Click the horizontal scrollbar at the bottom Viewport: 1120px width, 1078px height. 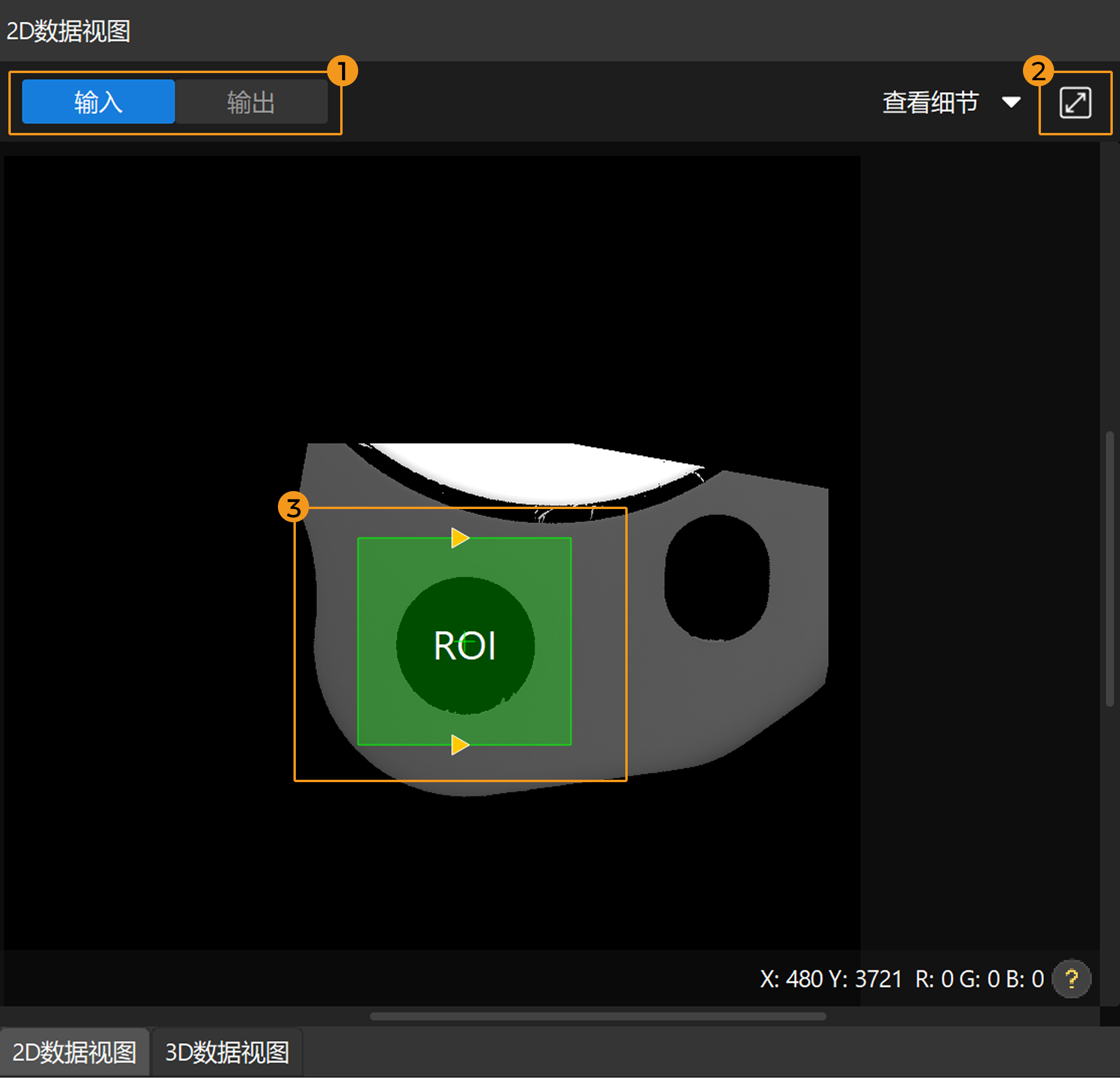pyautogui.click(x=599, y=1015)
